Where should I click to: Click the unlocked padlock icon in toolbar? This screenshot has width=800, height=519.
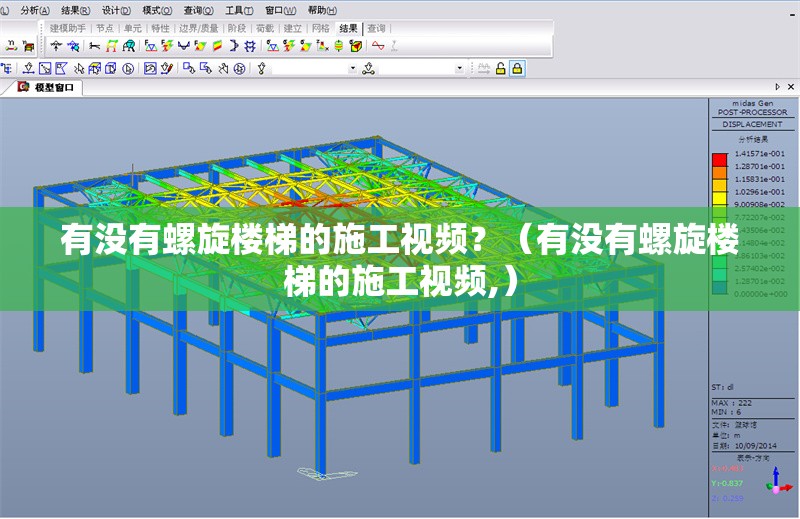(500, 68)
